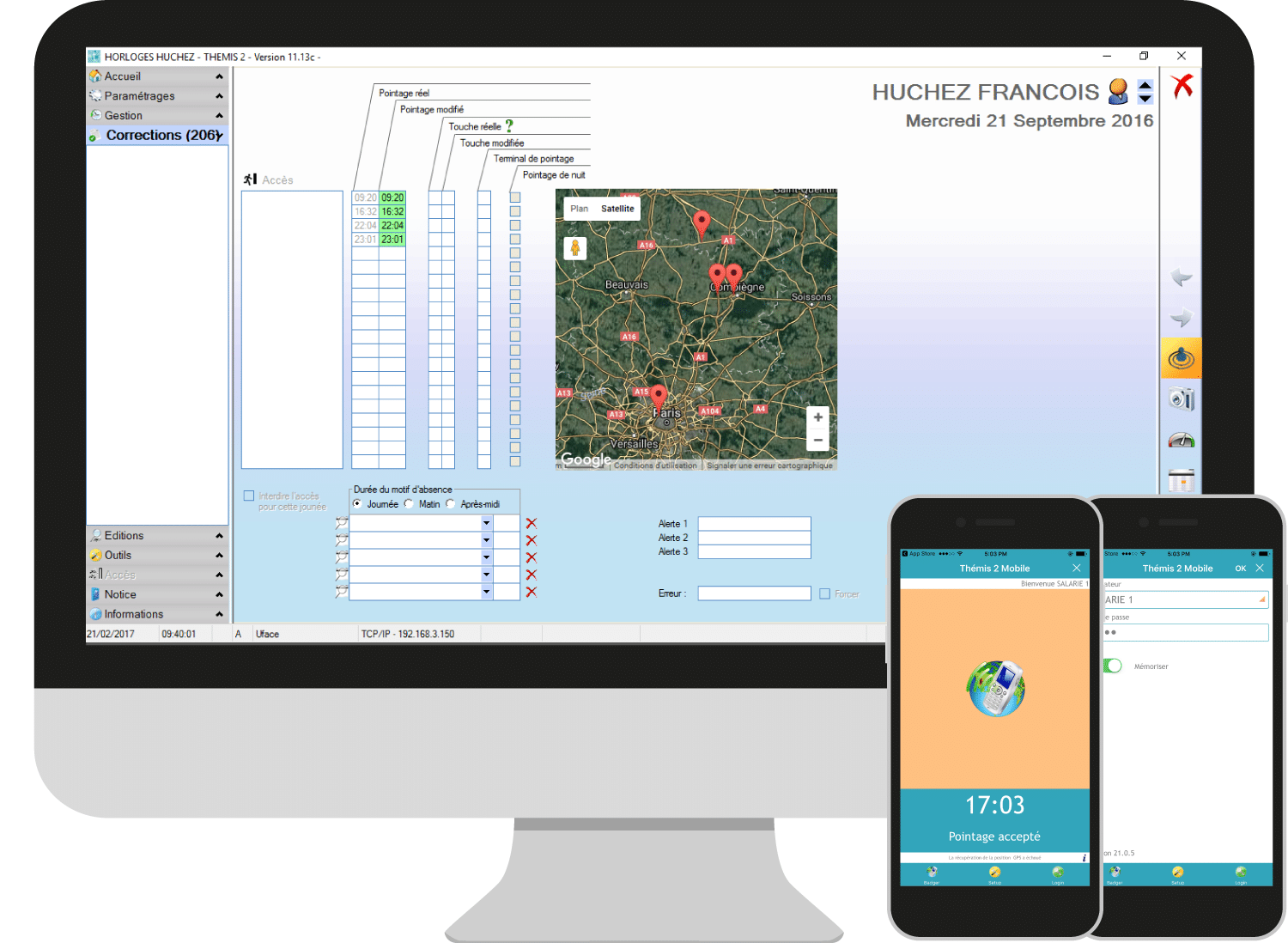This screenshot has width=1288, height=943.
Task: Go to next day with right arrow
Action: 1182,319
